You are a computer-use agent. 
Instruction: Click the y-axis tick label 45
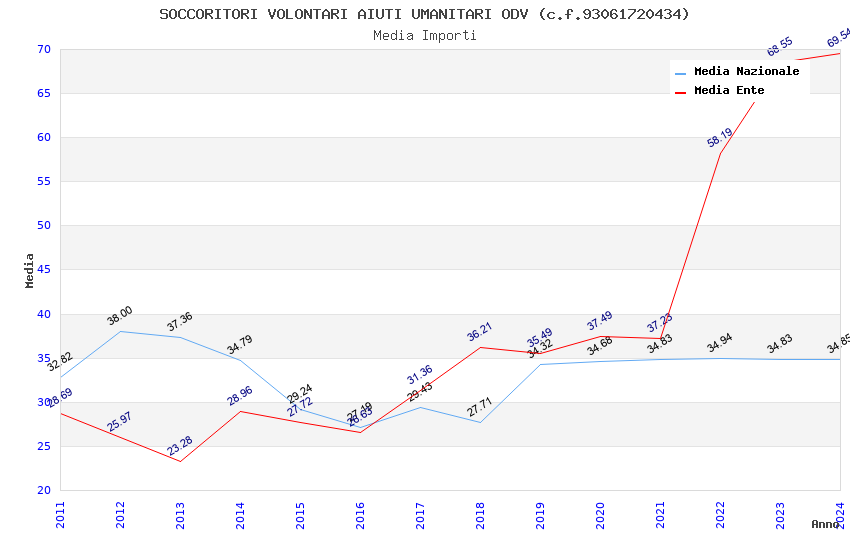click(x=44, y=269)
